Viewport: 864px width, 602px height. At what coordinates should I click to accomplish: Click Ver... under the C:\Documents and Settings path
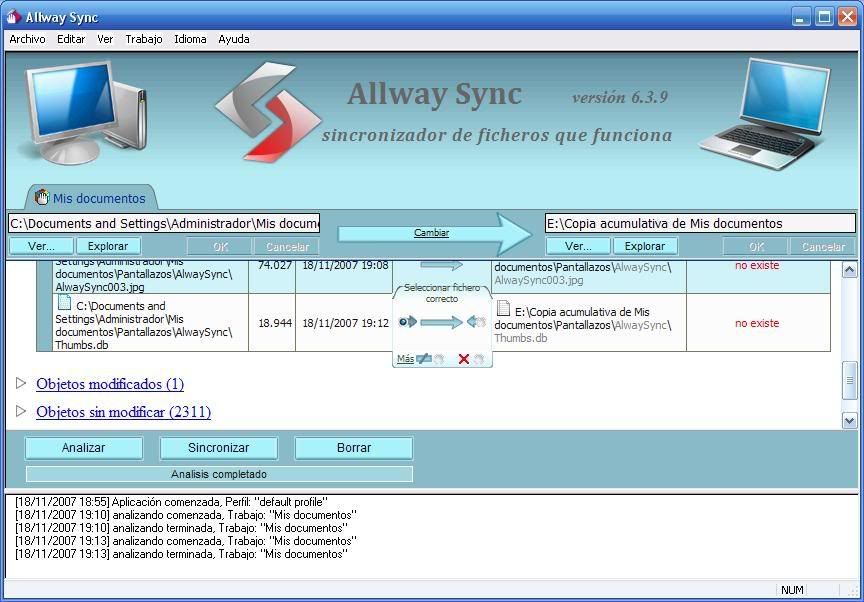click(x=41, y=246)
